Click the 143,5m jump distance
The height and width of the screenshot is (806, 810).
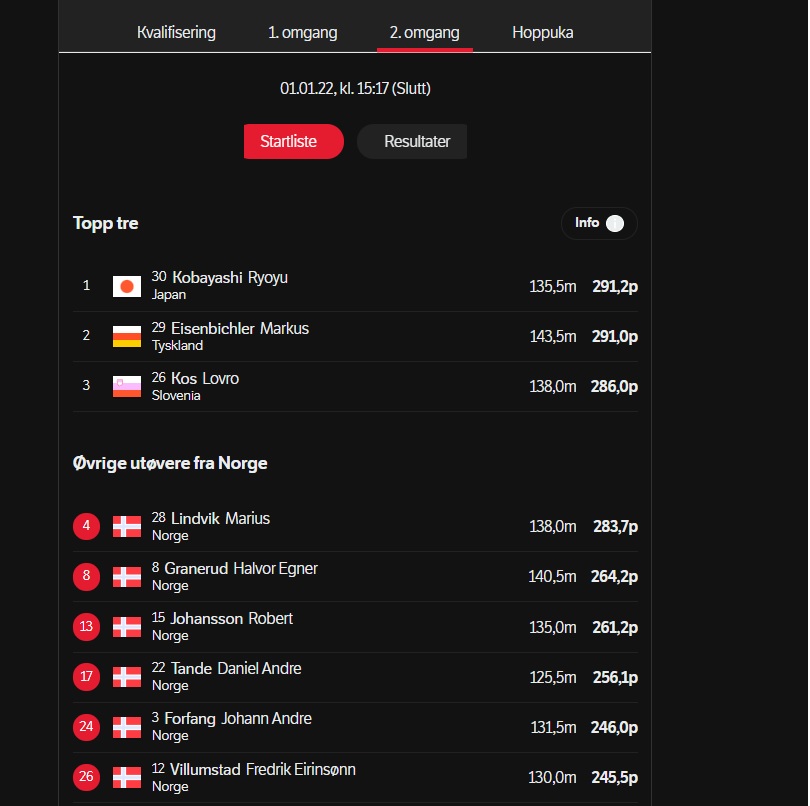[x=553, y=337]
